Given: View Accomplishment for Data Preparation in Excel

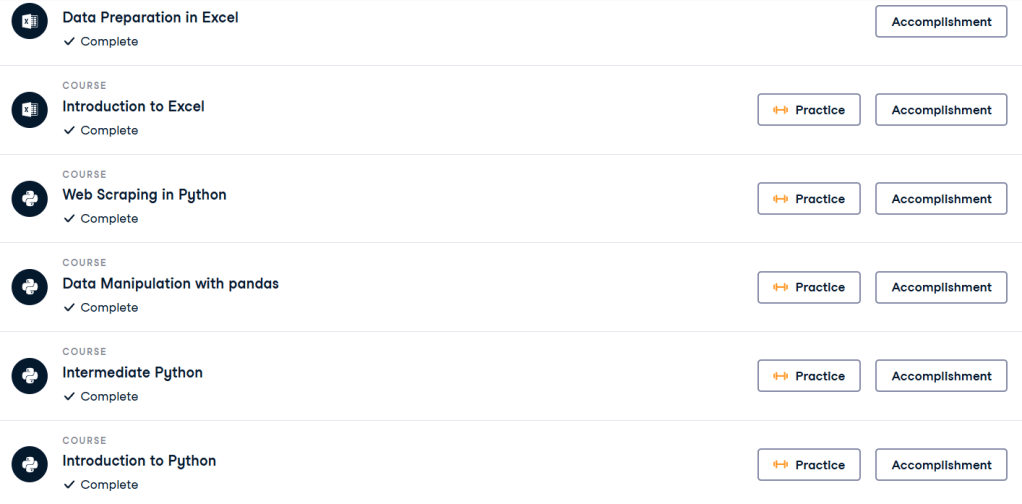Looking at the screenshot, I should click(941, 21).
